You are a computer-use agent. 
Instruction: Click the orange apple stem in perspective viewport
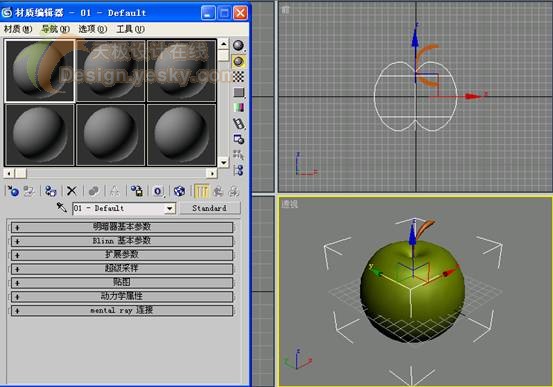(426, 228)
